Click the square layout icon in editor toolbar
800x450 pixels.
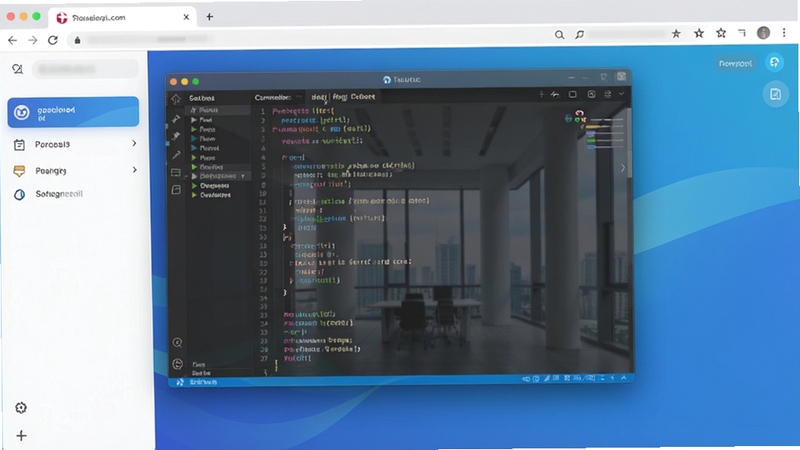572,94
